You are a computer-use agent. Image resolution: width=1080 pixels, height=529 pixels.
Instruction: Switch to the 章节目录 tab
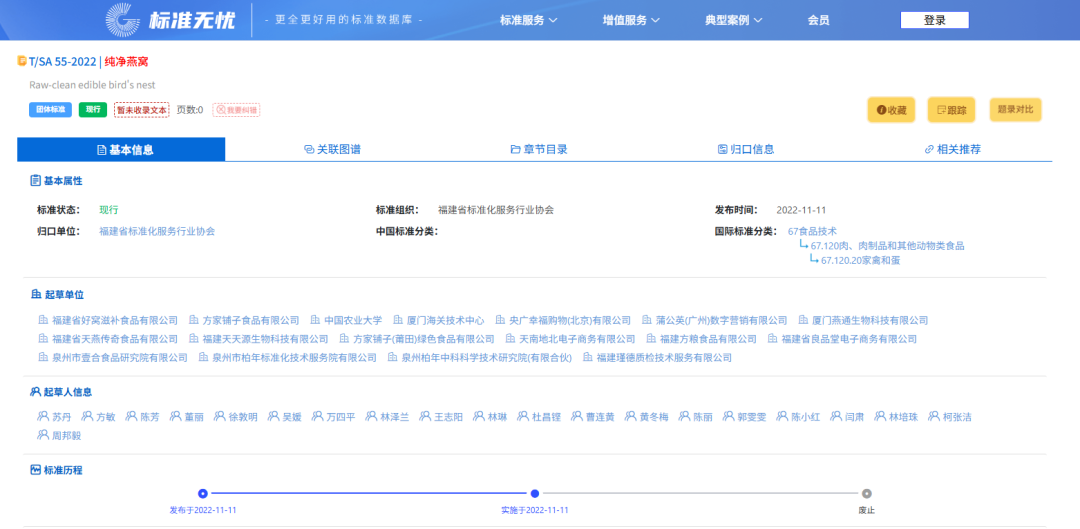[539, 149]
